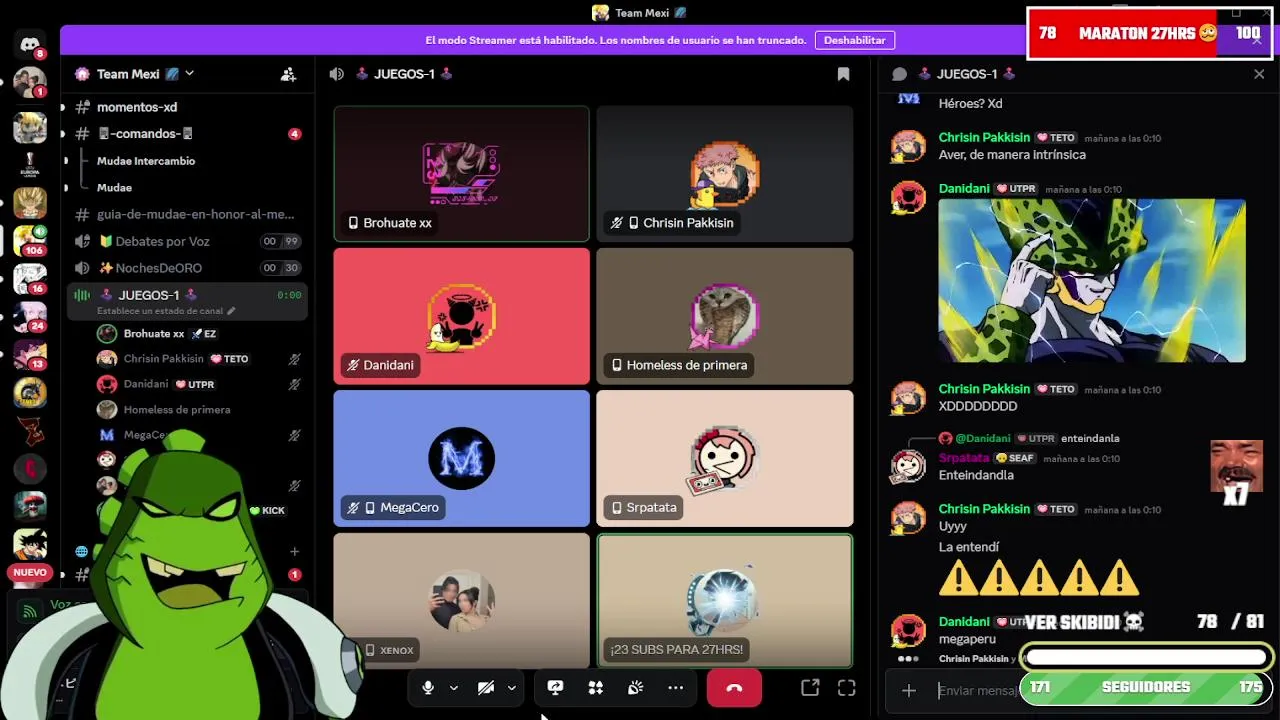
Task: Pop out the voice call window
Action: click(810, 688)
